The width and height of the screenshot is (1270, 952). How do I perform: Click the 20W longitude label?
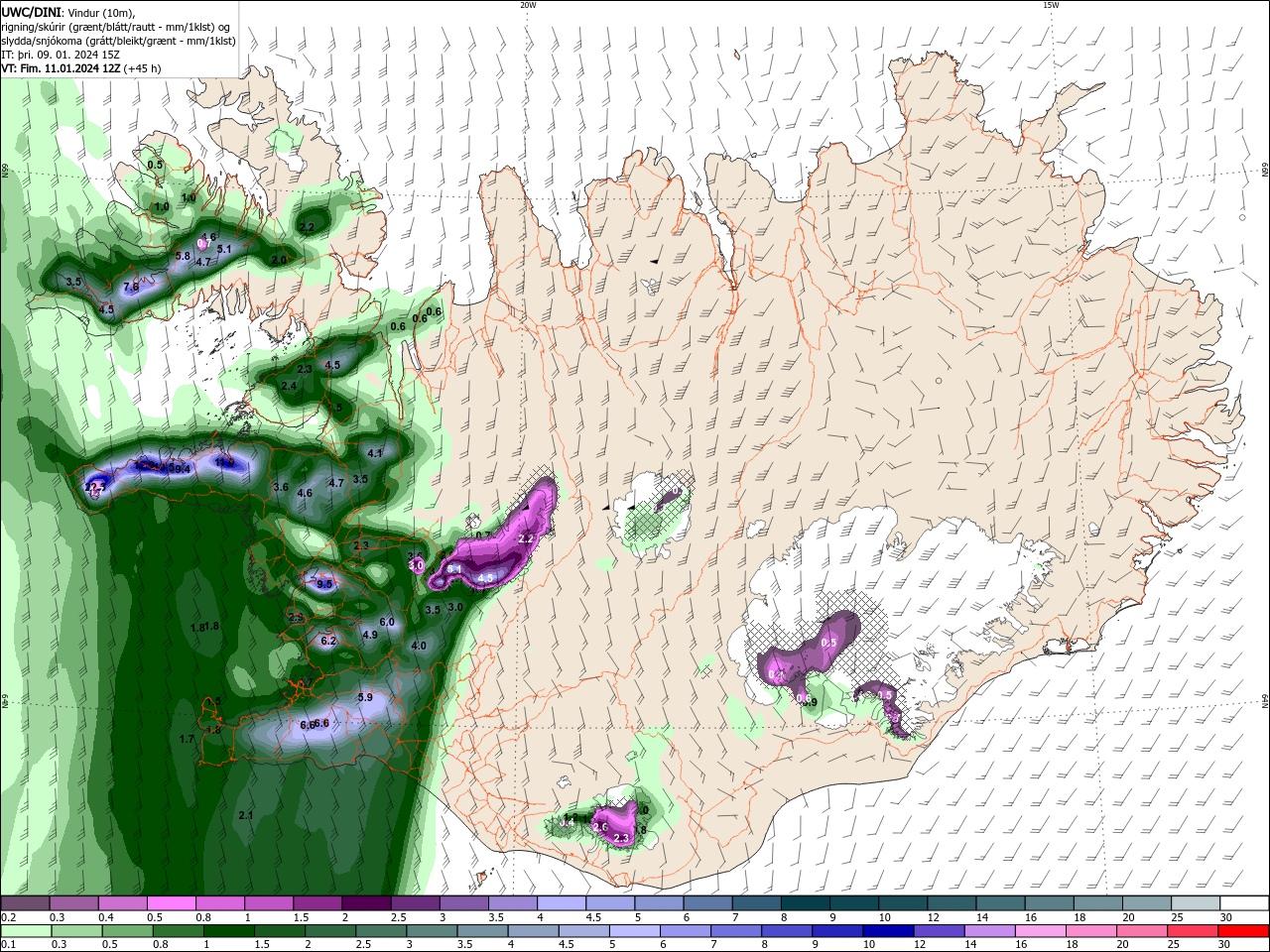pyautogui.click(x=528, y=5)
